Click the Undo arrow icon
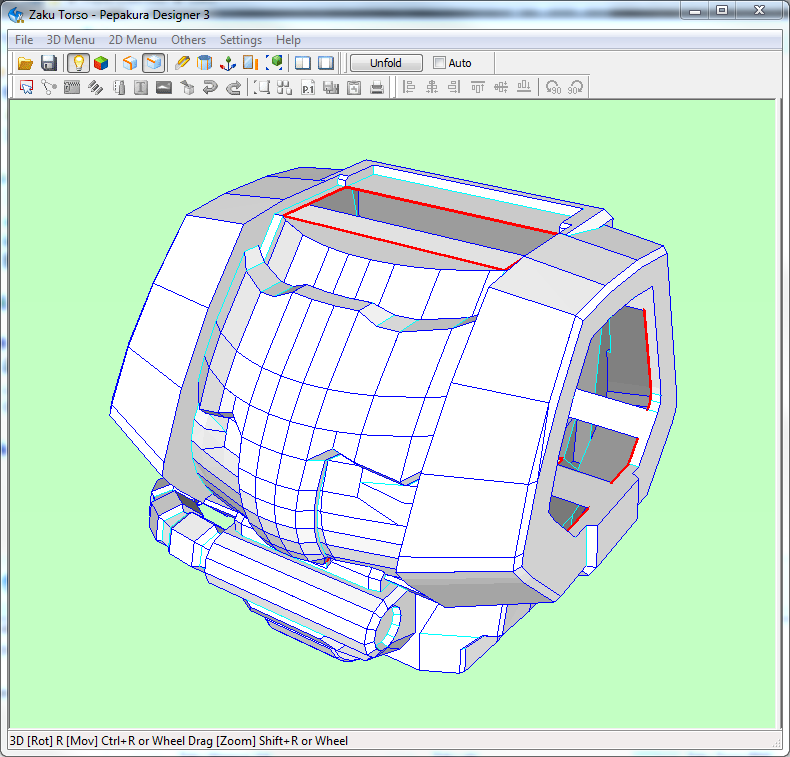Image resolution: width=790 pixels, height=757 pixels. (x=210, y=88)
